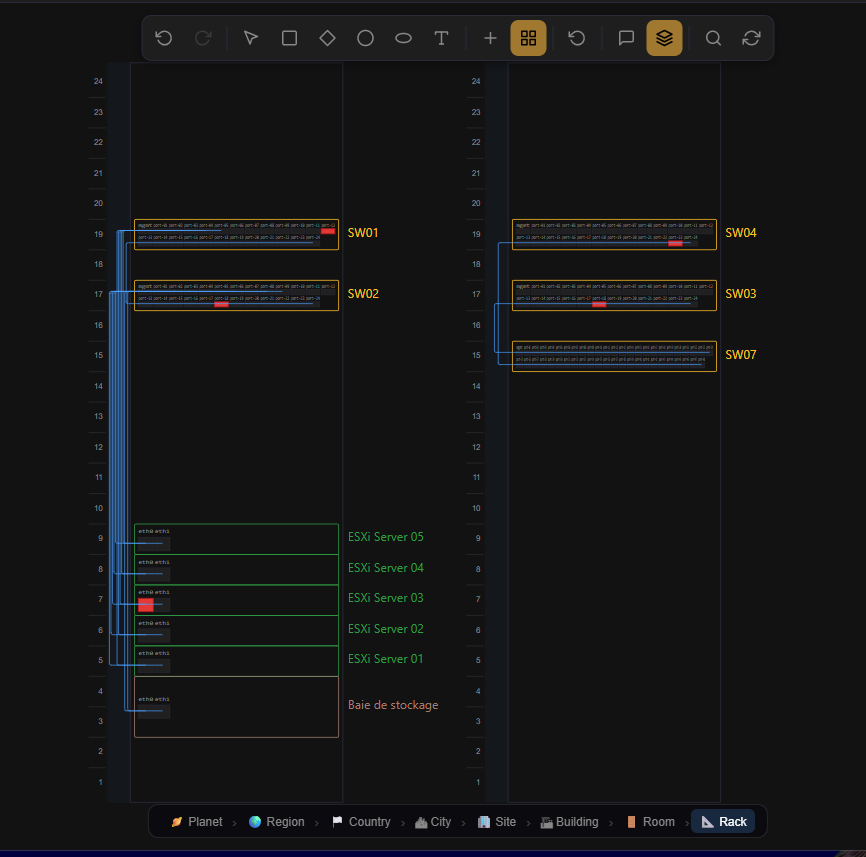Select the circle shape tool
Viewport: 866px width, 857px height.
(x=366, y=38)
